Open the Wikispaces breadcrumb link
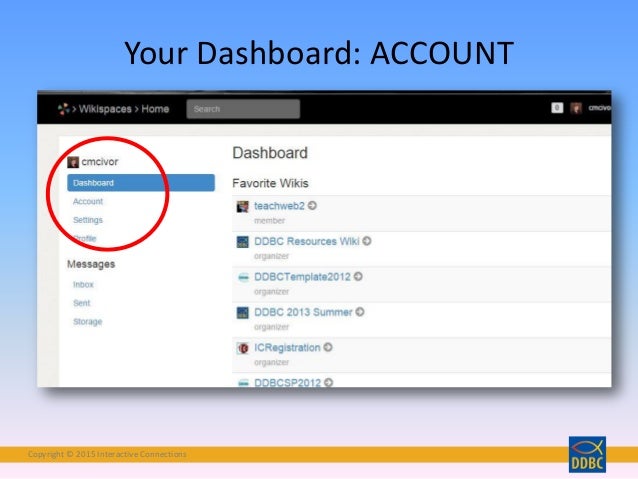 [x=105, y=109]
